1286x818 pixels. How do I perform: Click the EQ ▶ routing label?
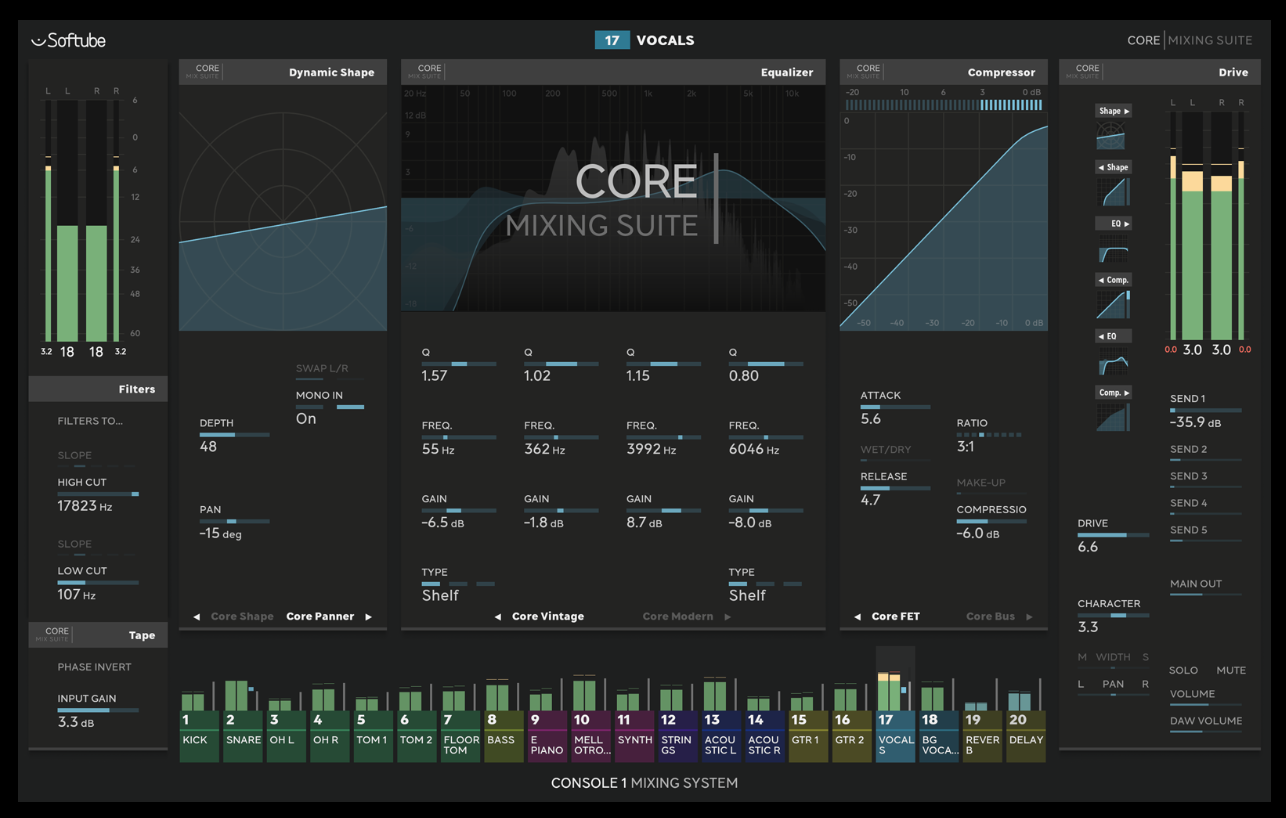click(x=1113, y=223)
